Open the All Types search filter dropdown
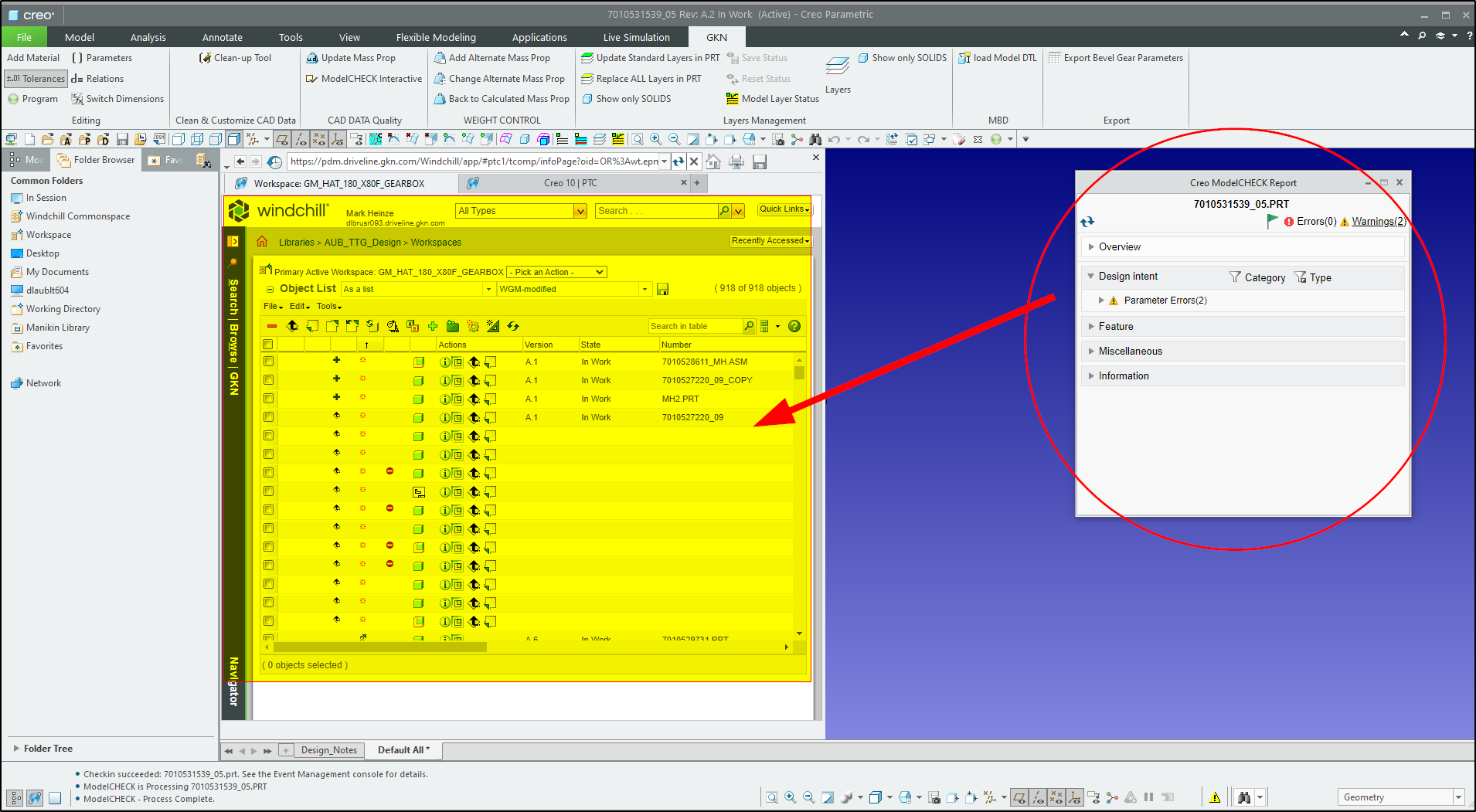Viewport: 1476px width, 812px height. [519, 210]
